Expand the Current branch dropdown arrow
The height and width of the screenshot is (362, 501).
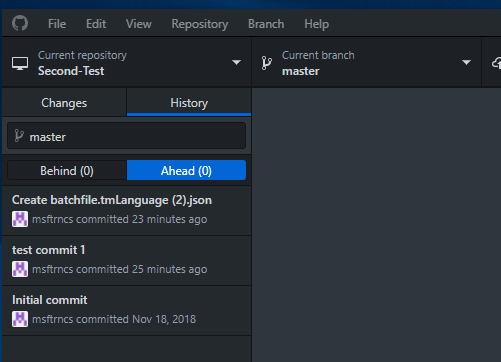coord(466,62)
